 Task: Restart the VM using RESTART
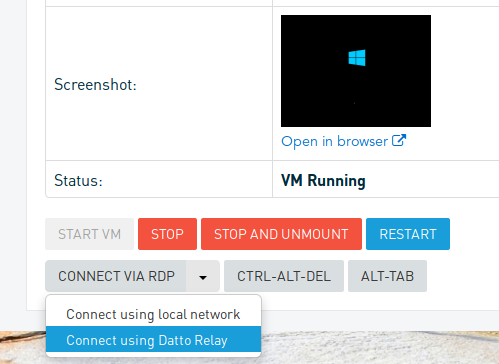point(408,234)
